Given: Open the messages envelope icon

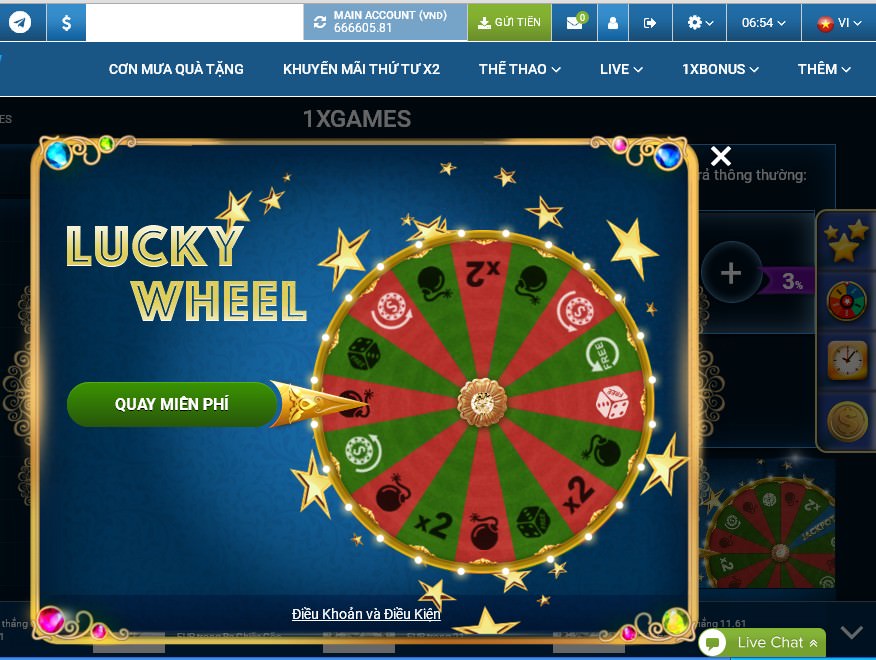Looking at the screenshot, I should 574,22.
